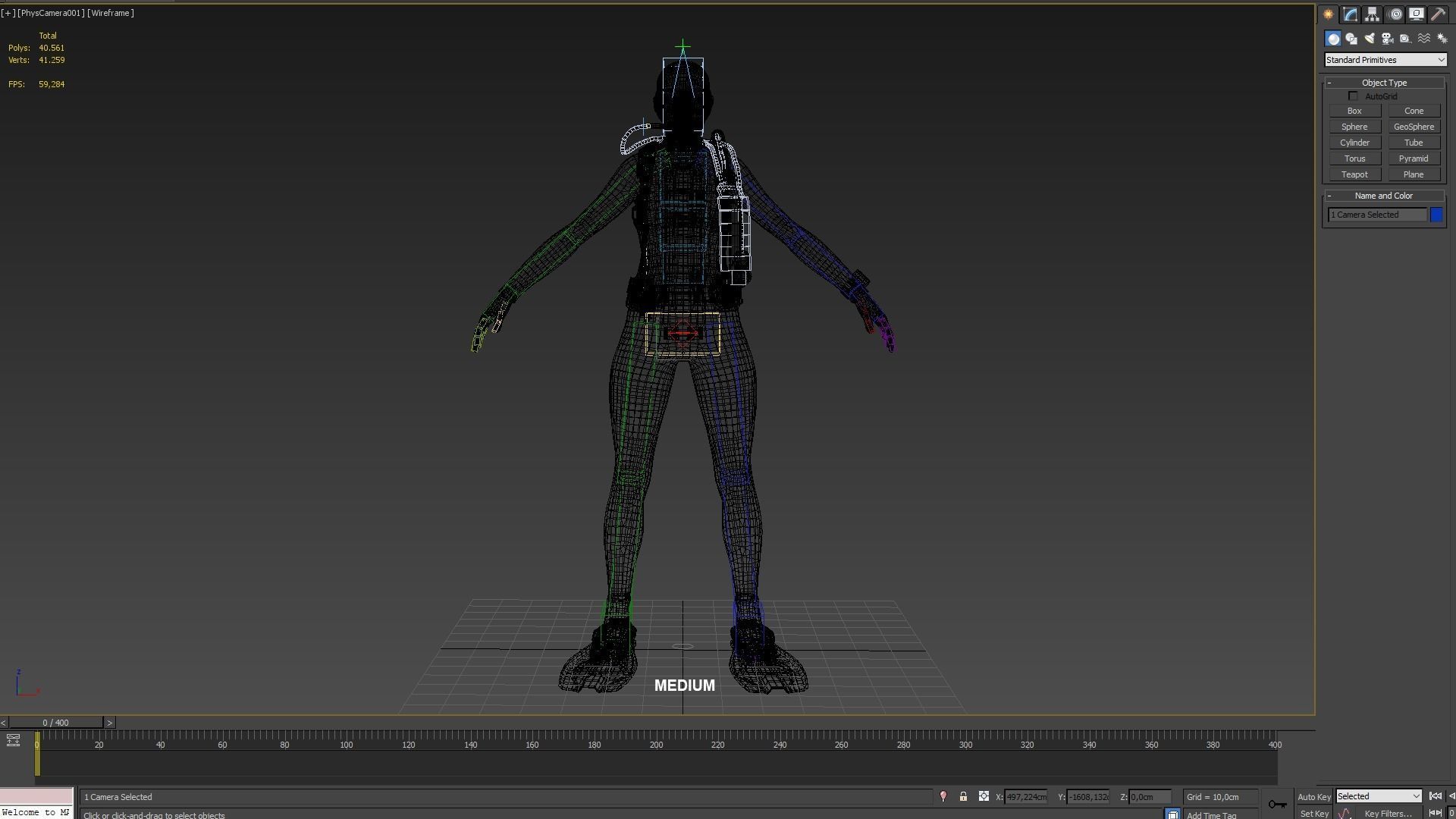The height and width of the screenshot is (819, 1456).
Task: Select the Space Warps category icon
Action: pyautogui.click(x=1424, y=39)
